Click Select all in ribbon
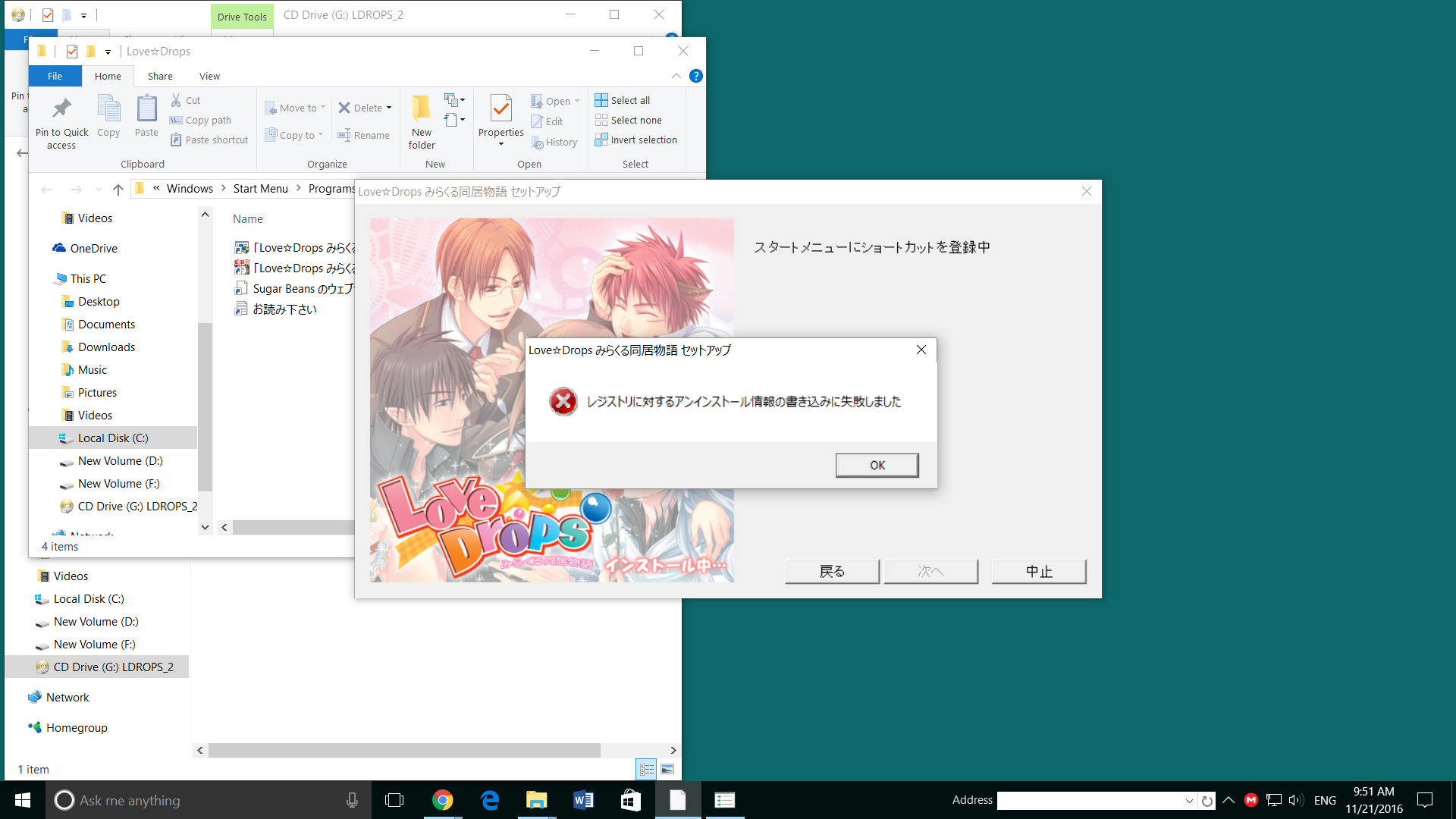 point(623,100)
